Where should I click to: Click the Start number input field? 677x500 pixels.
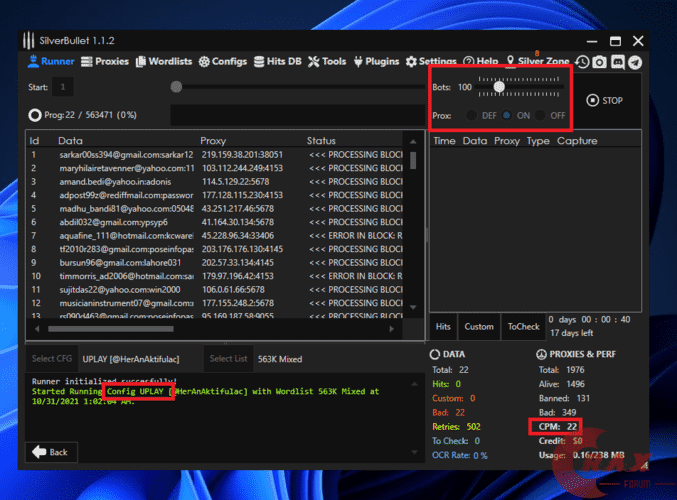point(63,87)
